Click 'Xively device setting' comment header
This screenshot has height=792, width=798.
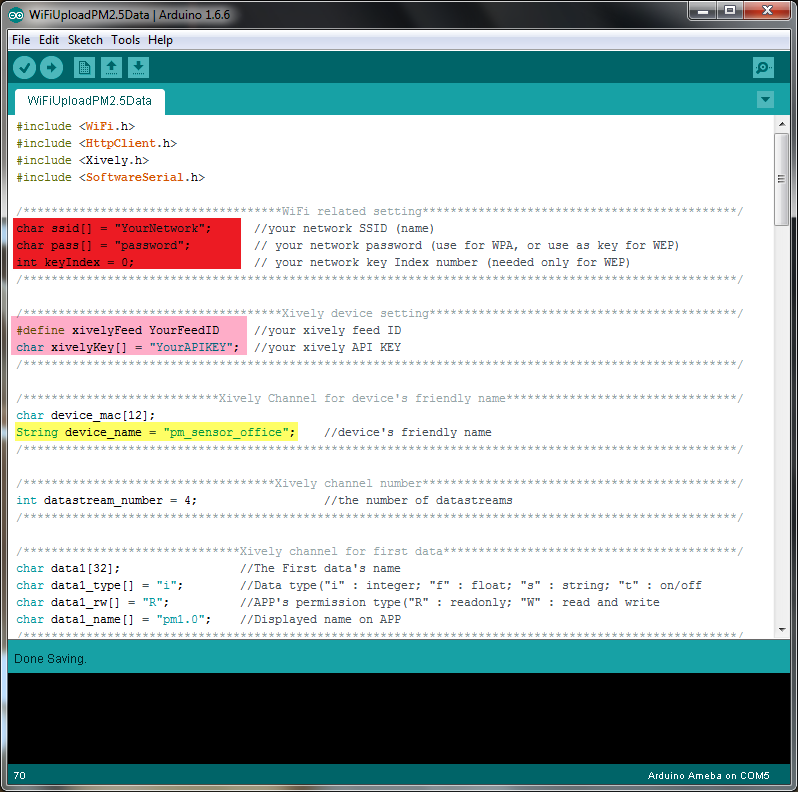click(355, 313)
